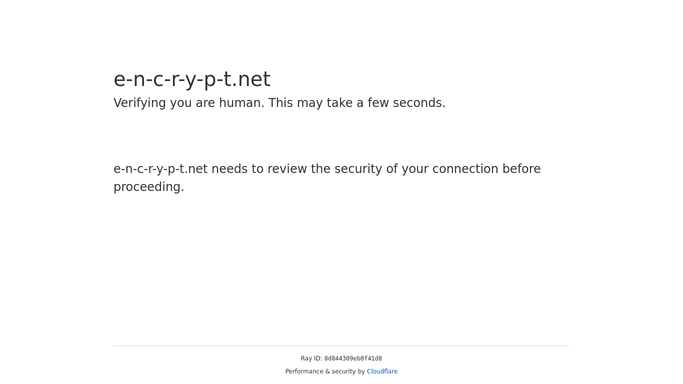Click the word 'Verifying' in the subheading
The image size is (683, 384).
[140, 103]
